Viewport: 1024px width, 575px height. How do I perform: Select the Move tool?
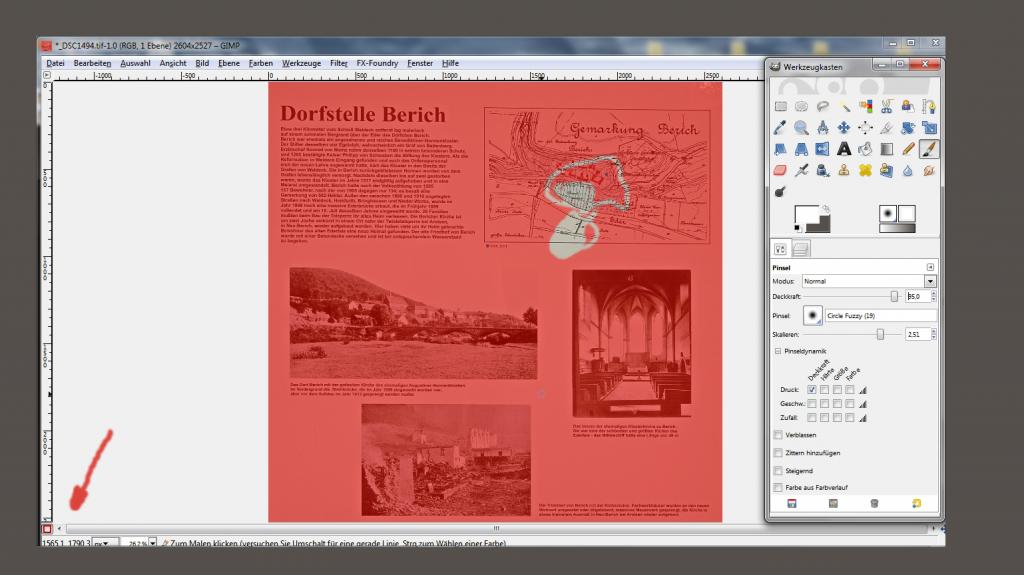pos(844,128)
